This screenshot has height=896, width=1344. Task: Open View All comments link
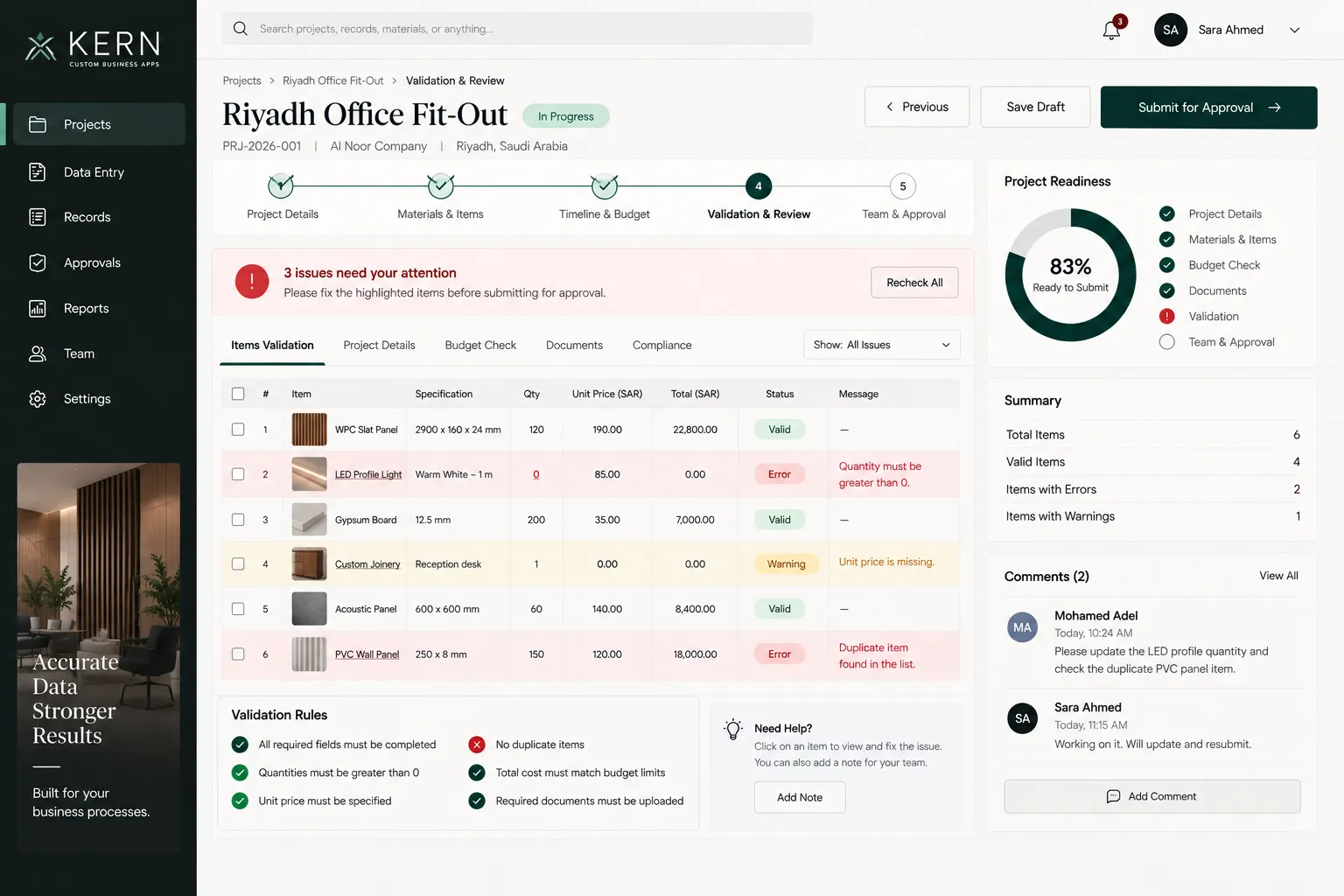(x=1278, y=576)
